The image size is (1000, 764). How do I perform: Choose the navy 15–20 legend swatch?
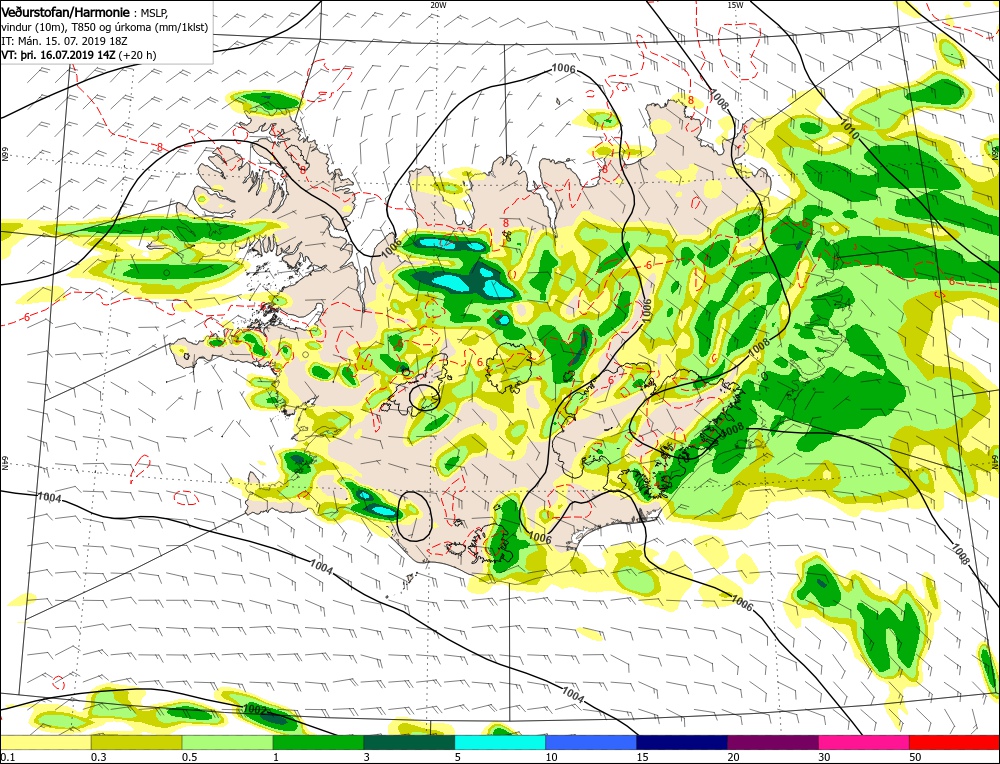682,742
